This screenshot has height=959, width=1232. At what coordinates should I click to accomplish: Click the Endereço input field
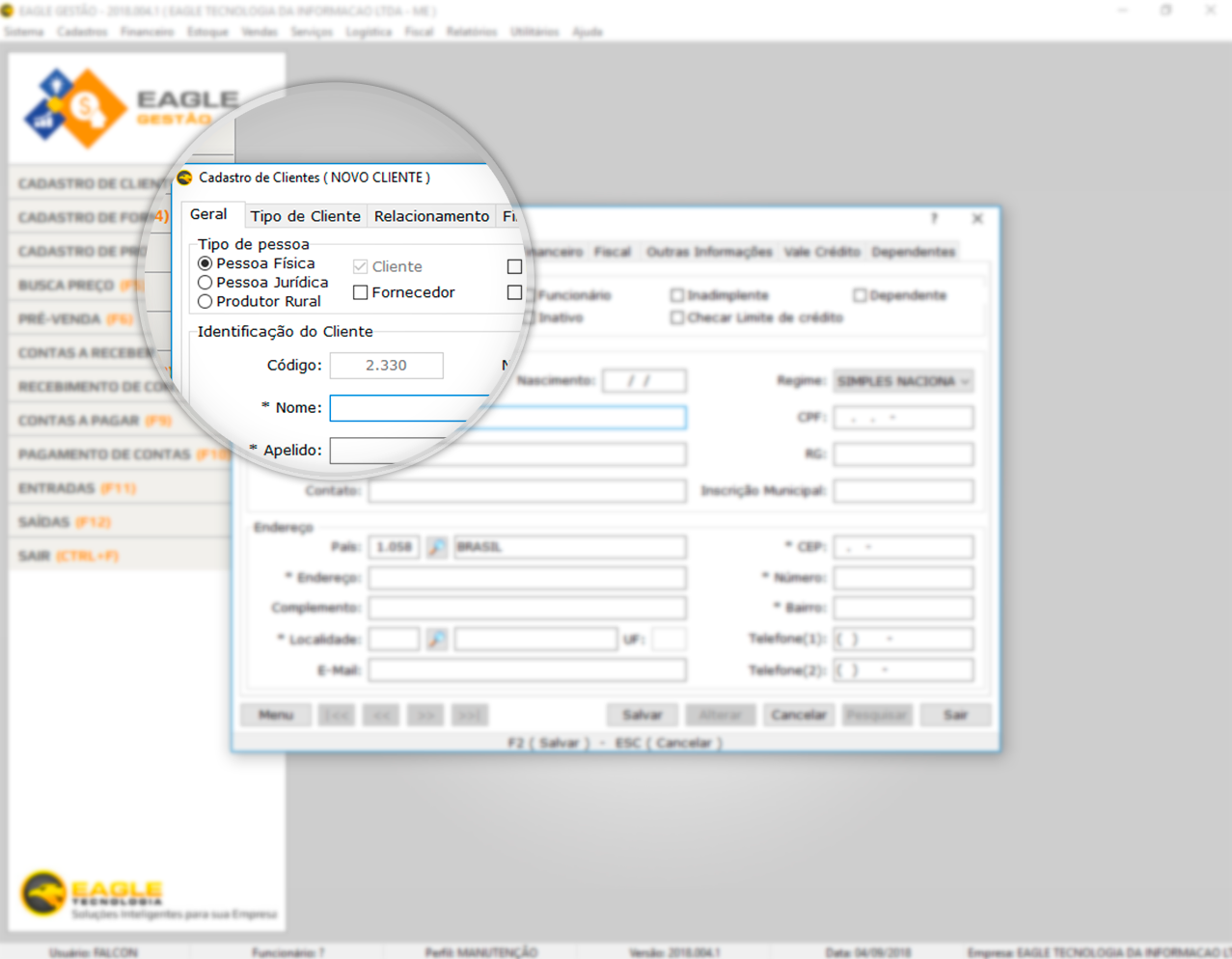click(527, 578)
